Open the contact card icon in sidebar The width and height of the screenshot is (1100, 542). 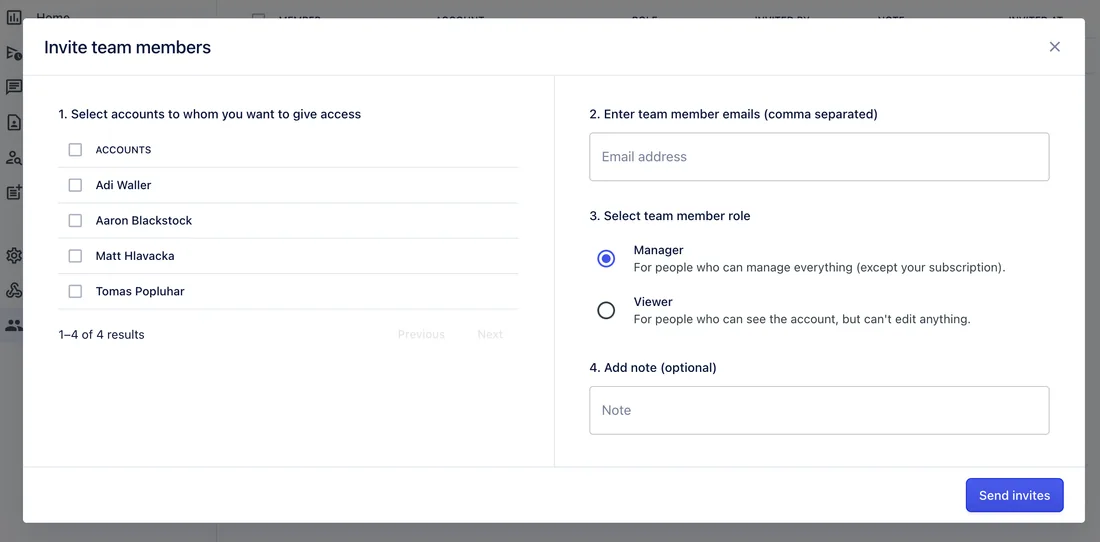click(x=13, y=123)
